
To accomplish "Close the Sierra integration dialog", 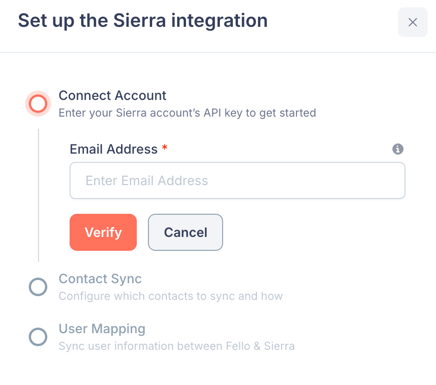I will (x=413, y=22).
